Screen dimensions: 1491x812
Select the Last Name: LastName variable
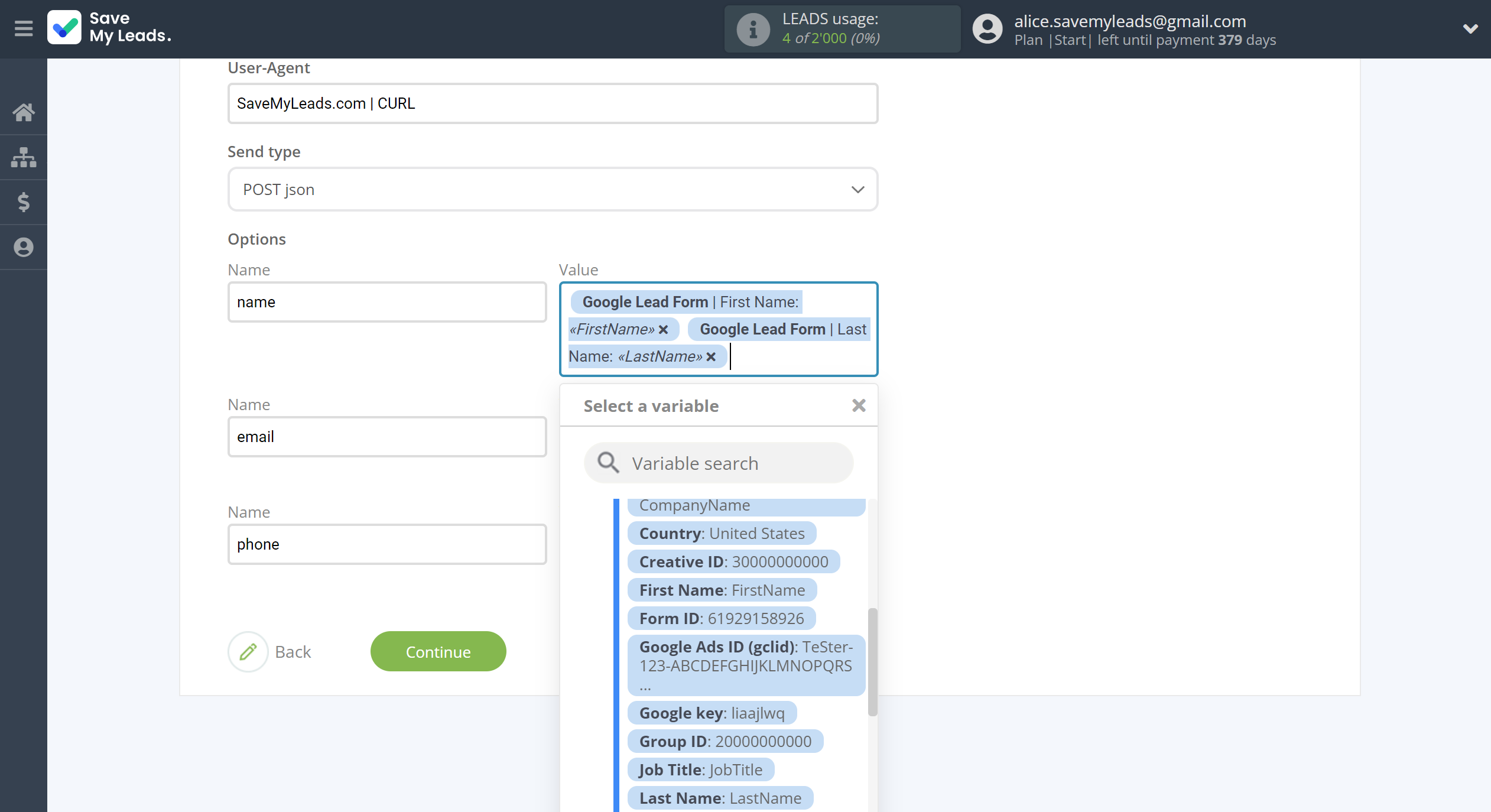click(x=720, y=798)
